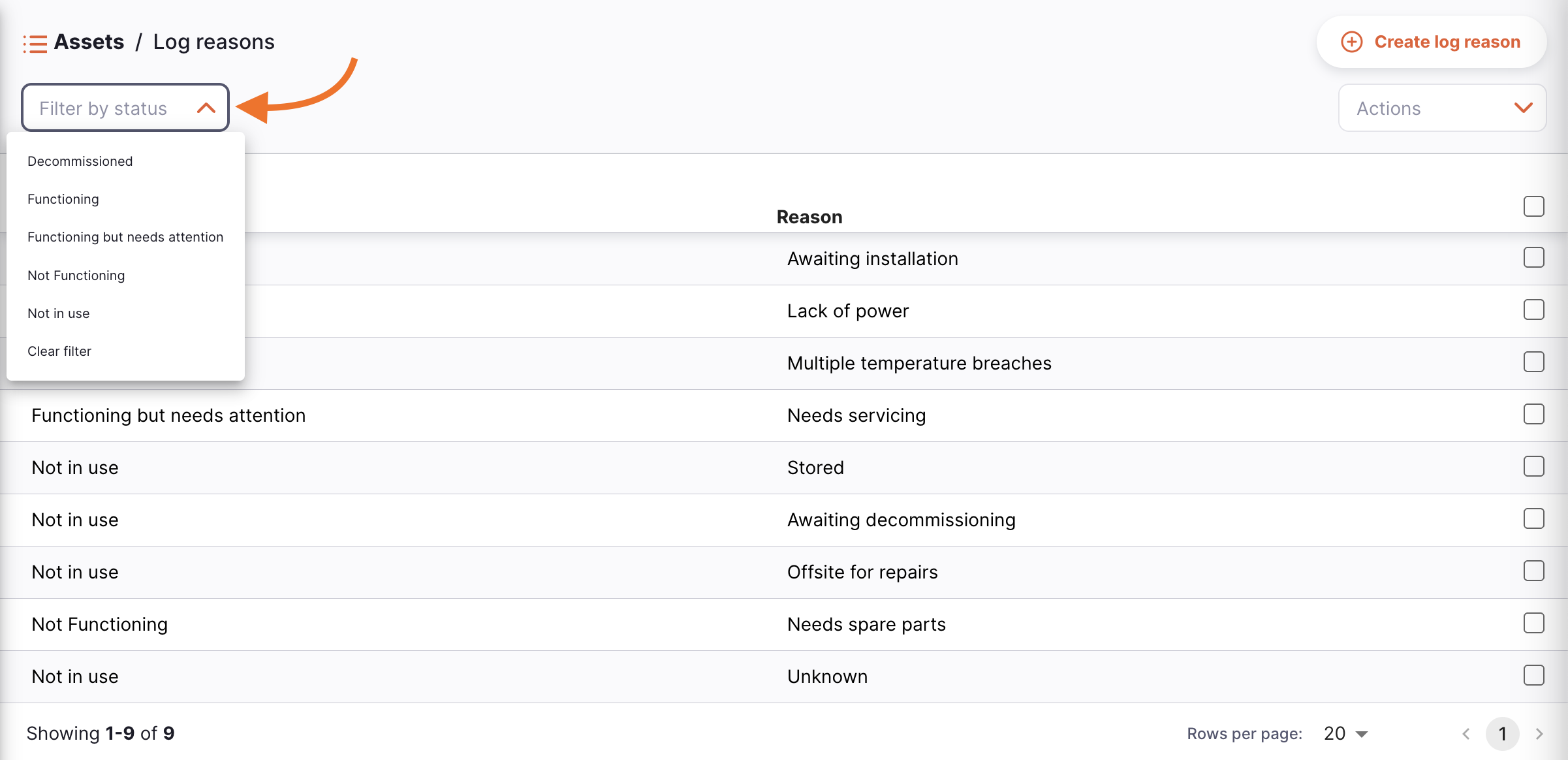Viewport: 1568px width, 760px height.
Task: Open Assets breadcrumb link
Action: 89,42
